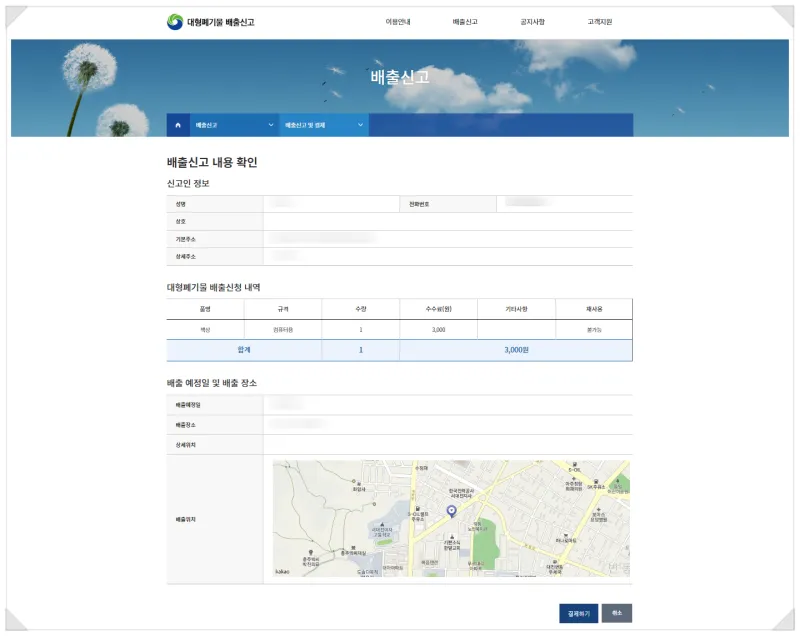
Task: Open the 이용안내 menu
Action: (x=398, y=21)
